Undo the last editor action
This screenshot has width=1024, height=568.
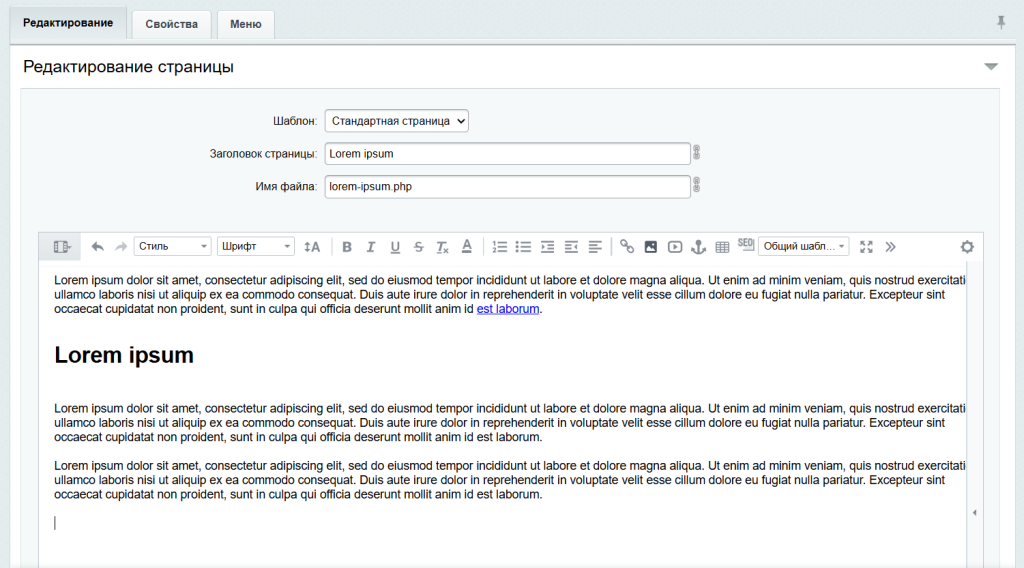pyautogui.click(x=97, y=247)
